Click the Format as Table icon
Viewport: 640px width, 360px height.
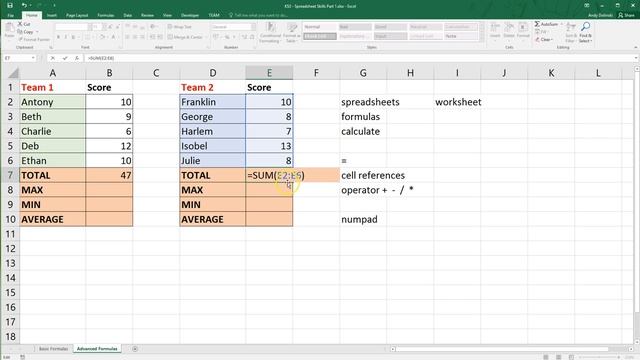point(292,27)
